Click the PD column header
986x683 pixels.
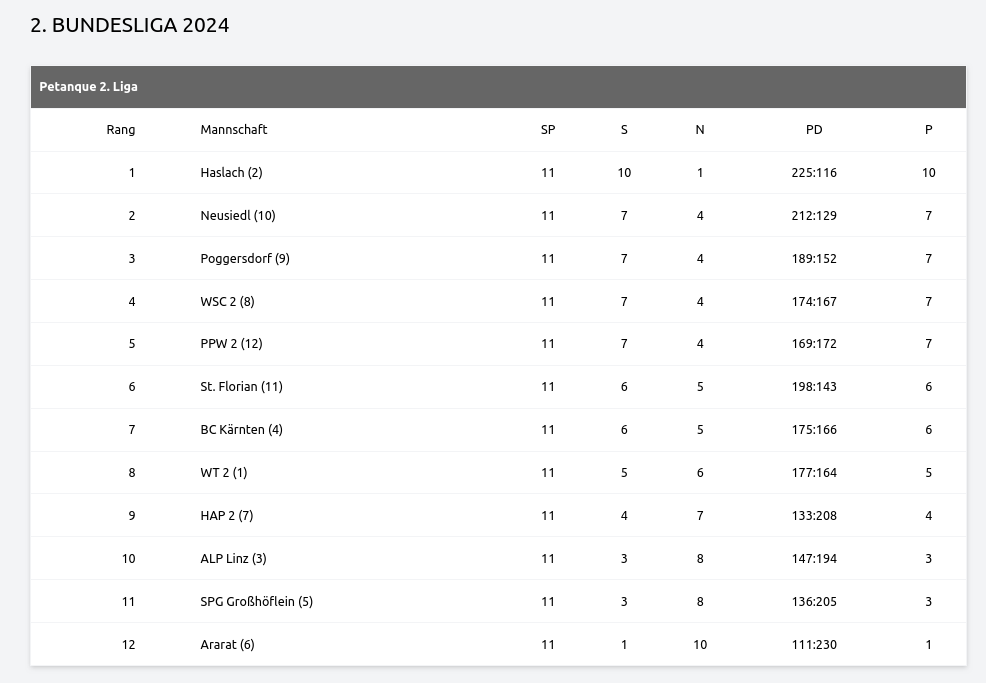point(814,129)
